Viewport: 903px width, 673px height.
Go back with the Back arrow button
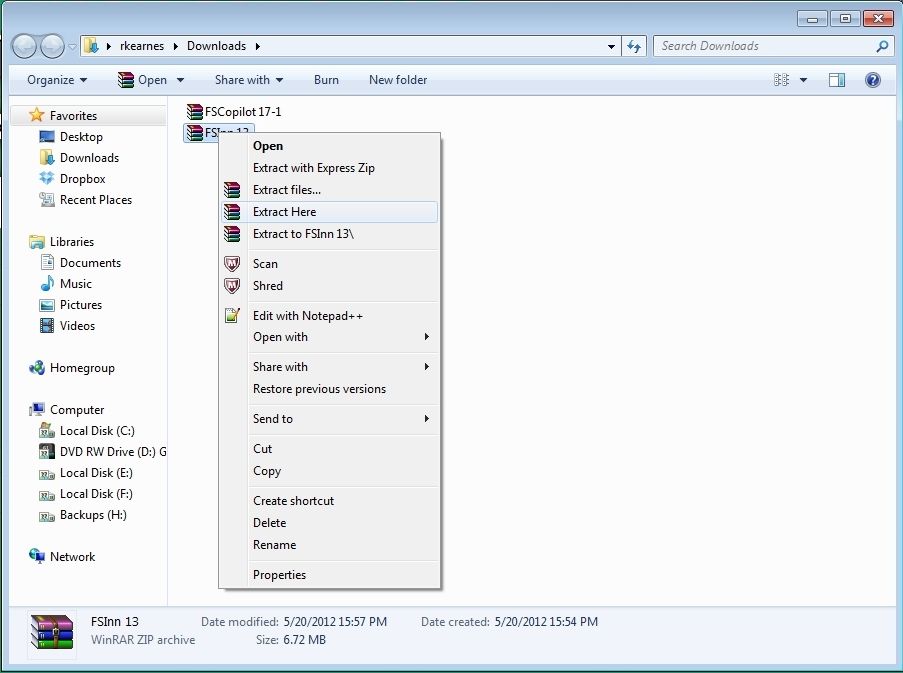pyautogui.click(x=24, y=46)
